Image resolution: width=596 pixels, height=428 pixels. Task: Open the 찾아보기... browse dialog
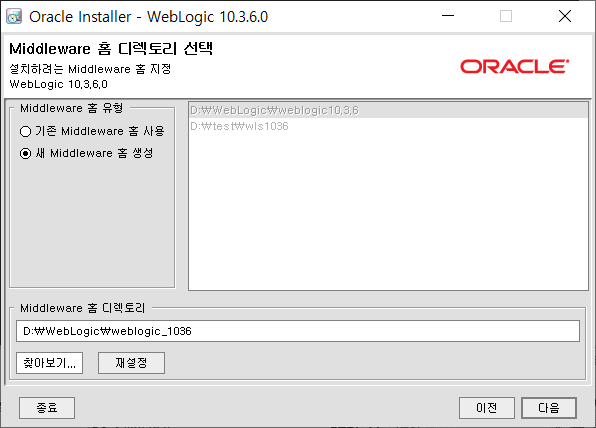click(x=49, y=363)
